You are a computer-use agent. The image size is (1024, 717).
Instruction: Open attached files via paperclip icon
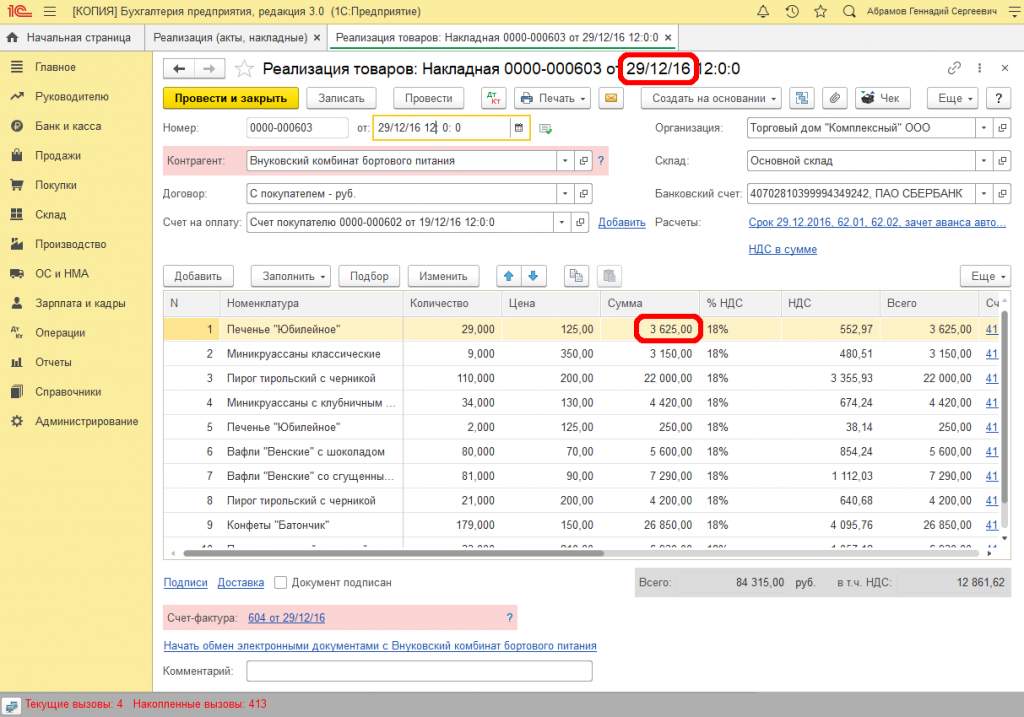[x=834, y=98]
